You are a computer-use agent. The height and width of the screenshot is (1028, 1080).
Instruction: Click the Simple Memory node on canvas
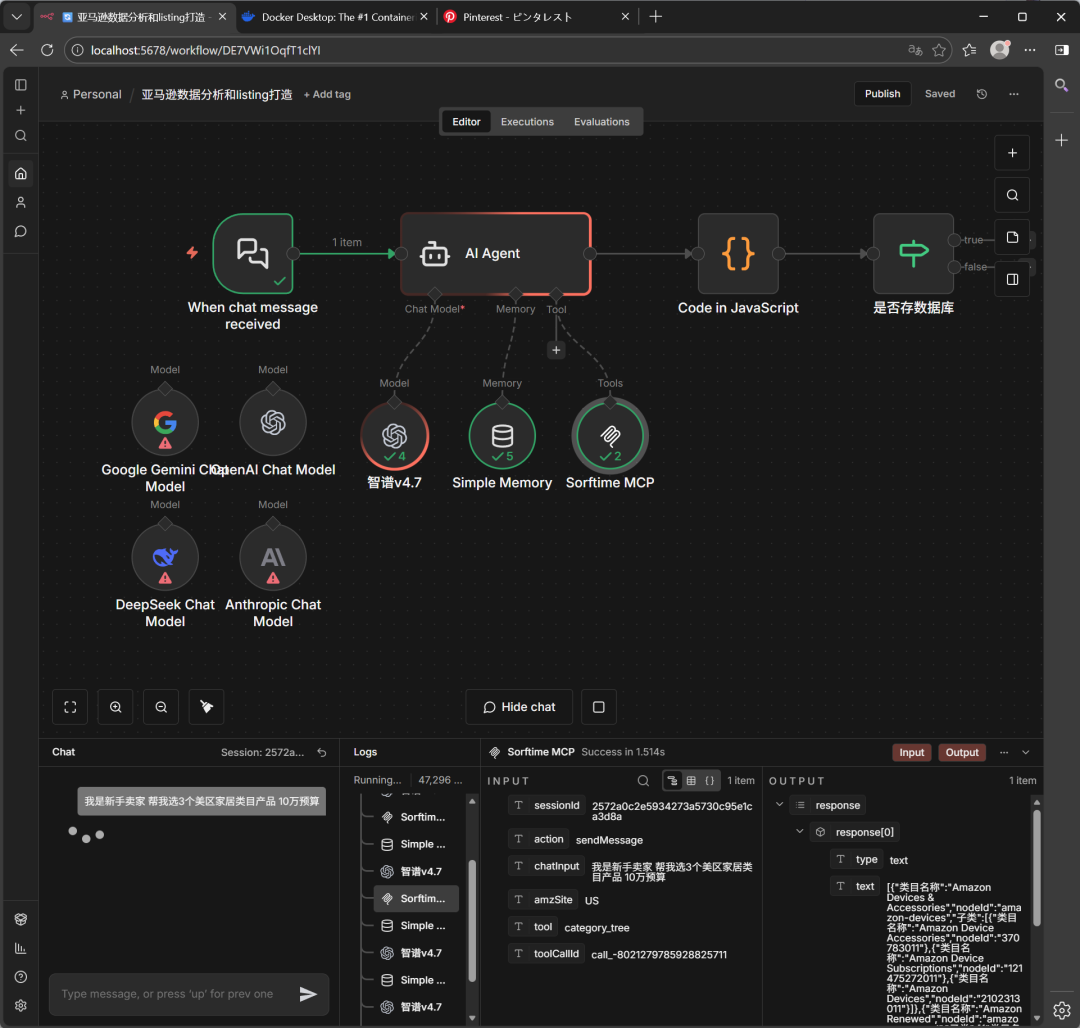pyautogui.click(x=502, y=436)
